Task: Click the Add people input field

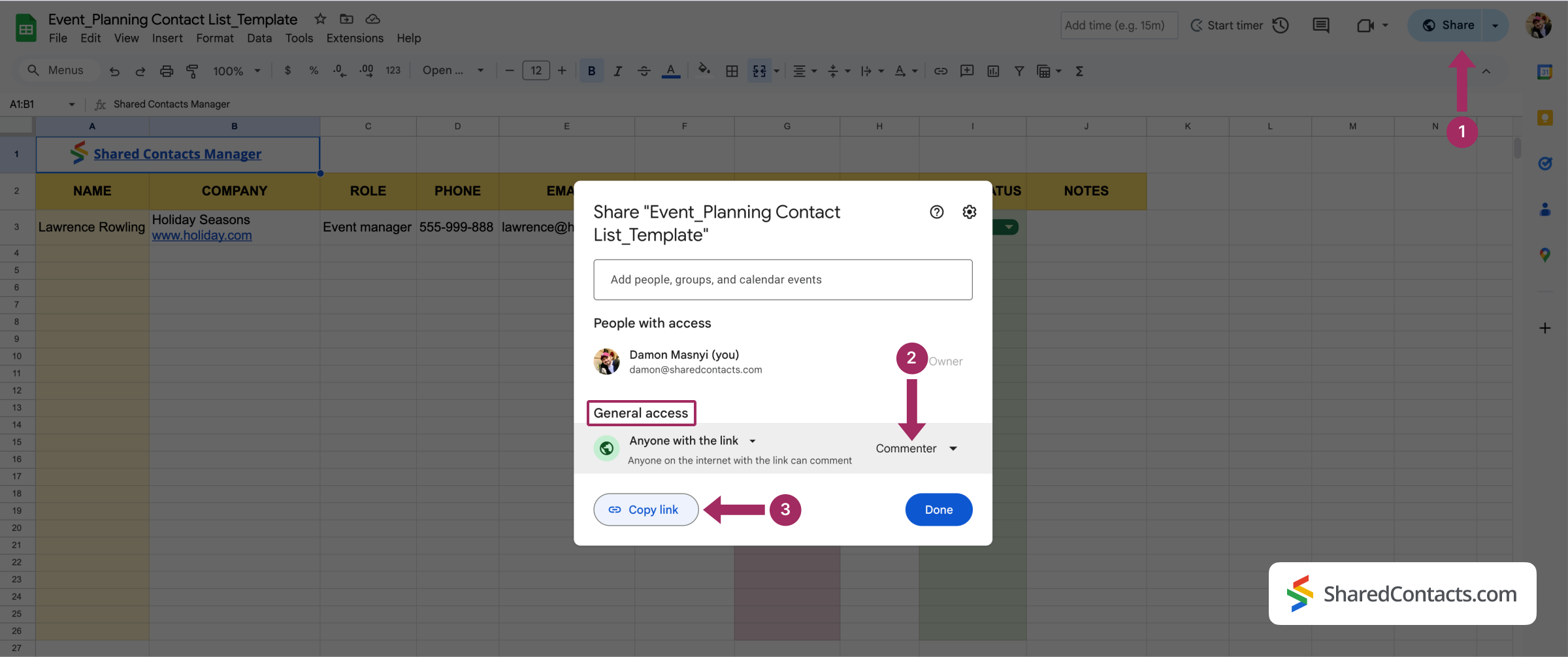Action: click(783, 280)
